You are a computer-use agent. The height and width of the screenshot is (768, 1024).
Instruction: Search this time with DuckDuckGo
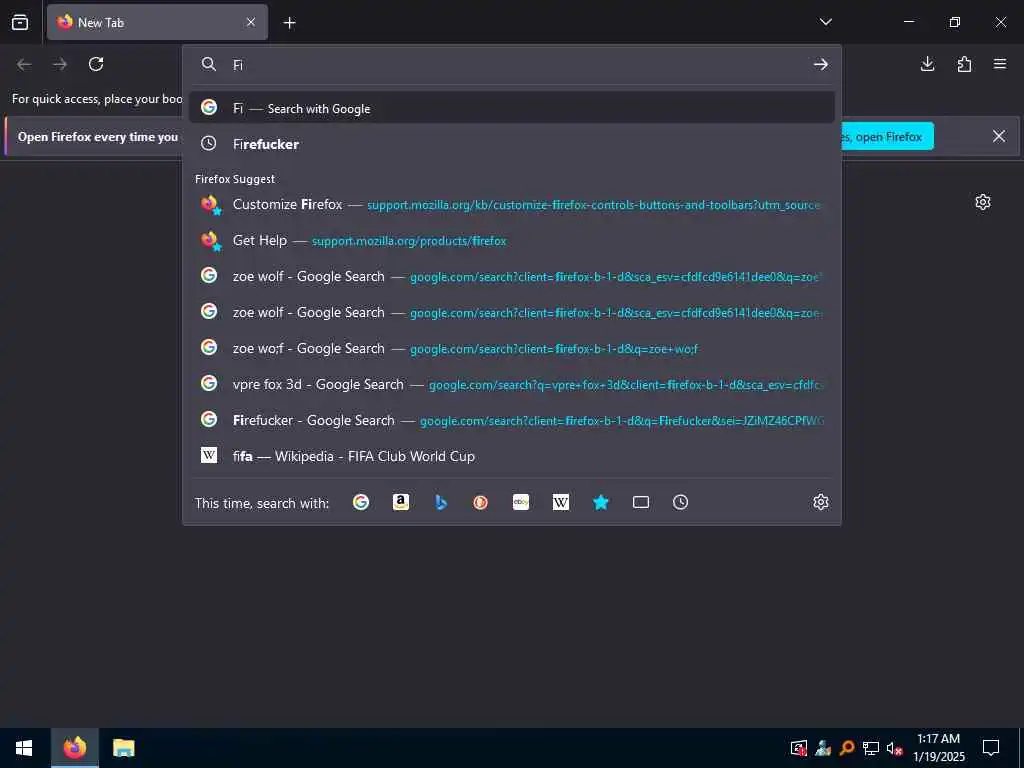(x=481, y=502)
